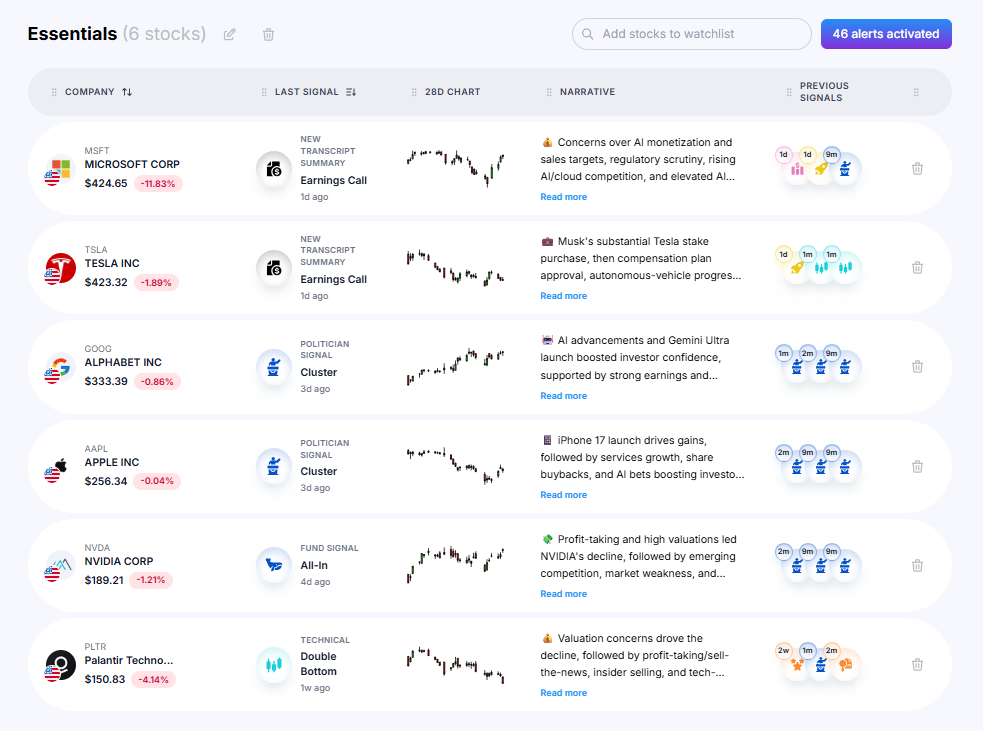Image resolution: width=983 pixels, height=731 pixels.
Task: Click the delete watchlist trash icon beside title
Action: tap(268, 35)
